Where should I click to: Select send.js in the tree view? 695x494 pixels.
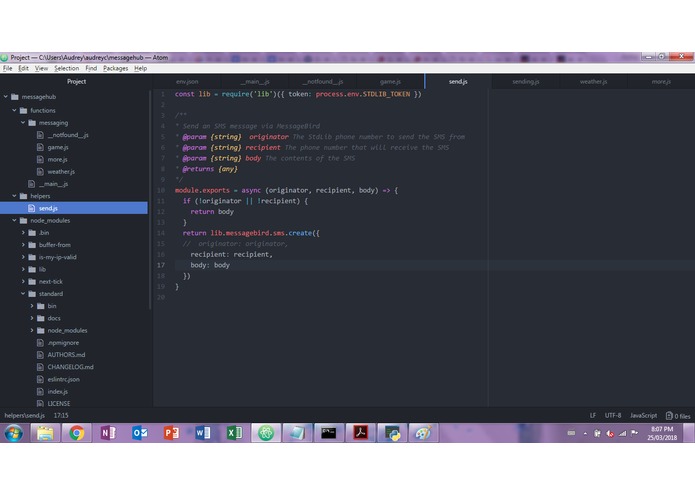pos(74,208)
